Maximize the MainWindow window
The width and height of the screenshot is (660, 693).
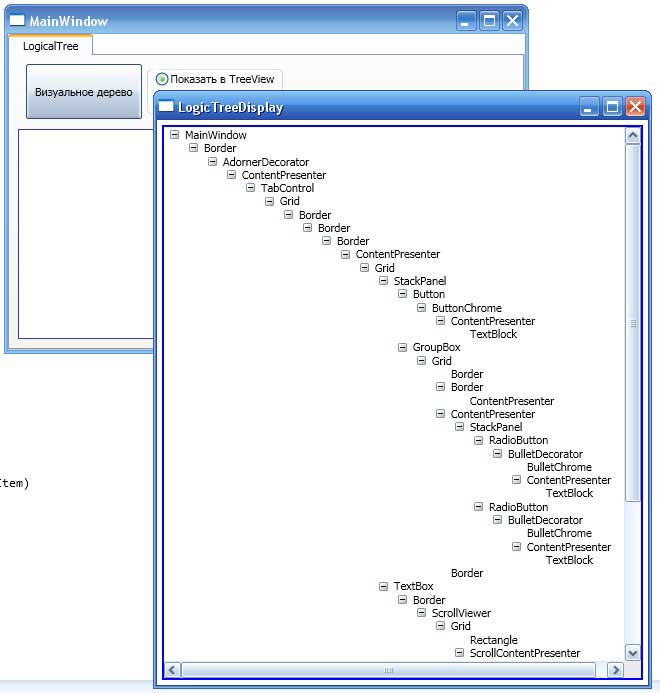pyautogui.click(x=489, y=21)
